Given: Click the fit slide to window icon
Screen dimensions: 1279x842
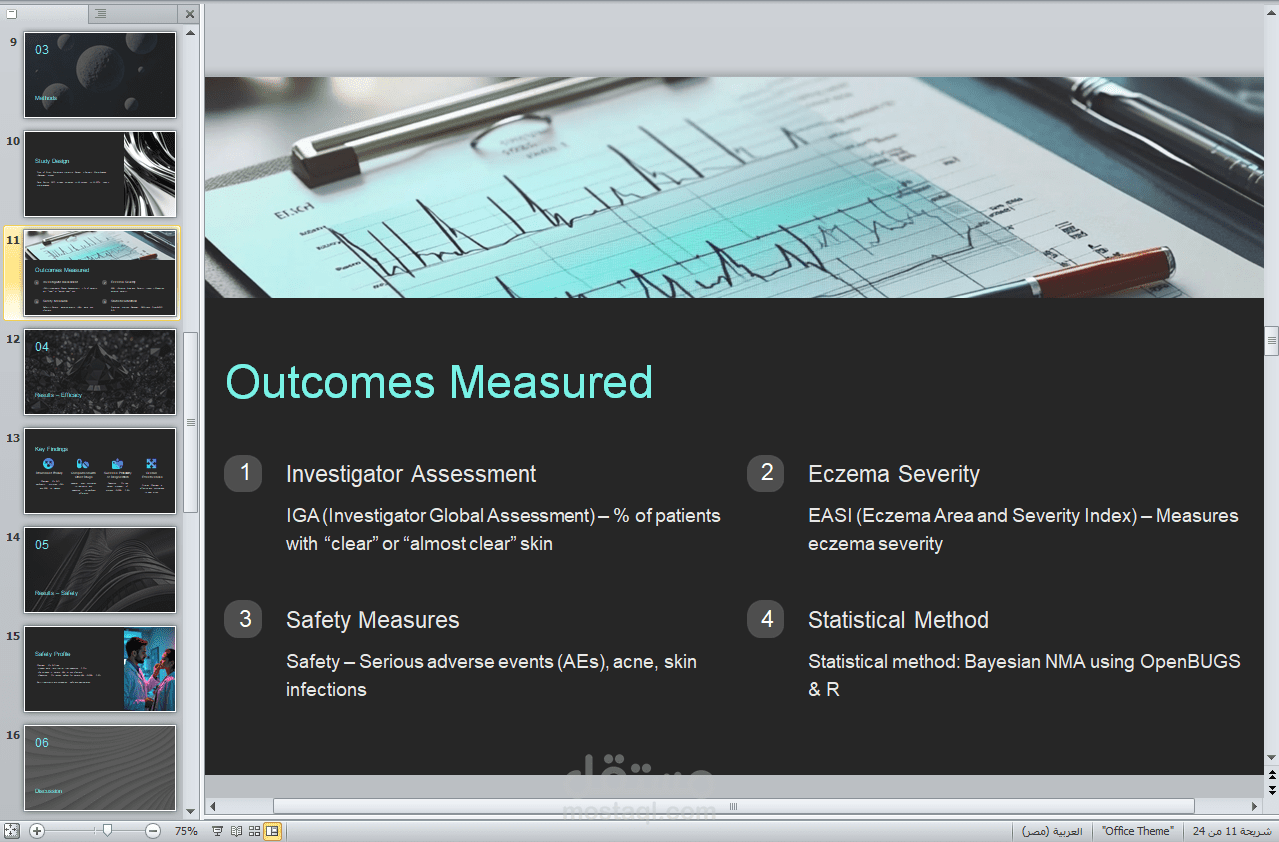Looking at the screenshot, I should click(11, 831).
